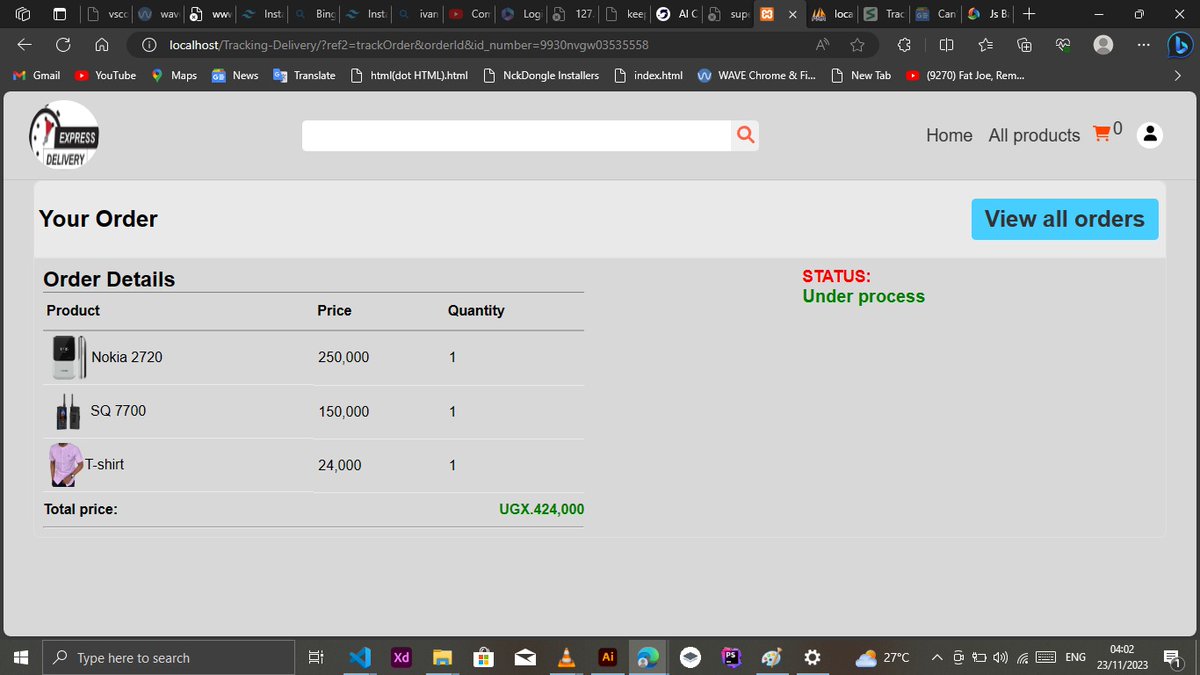The image size is (1200, 675).
Task: Open the WAVE Chrome bookmark
Action: click(756, 75)
